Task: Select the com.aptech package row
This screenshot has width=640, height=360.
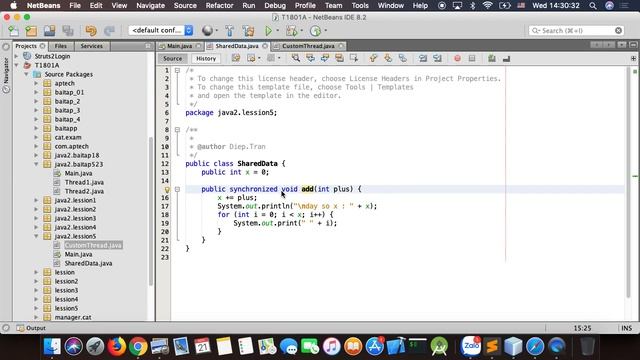Action: [x=71, y=146]
